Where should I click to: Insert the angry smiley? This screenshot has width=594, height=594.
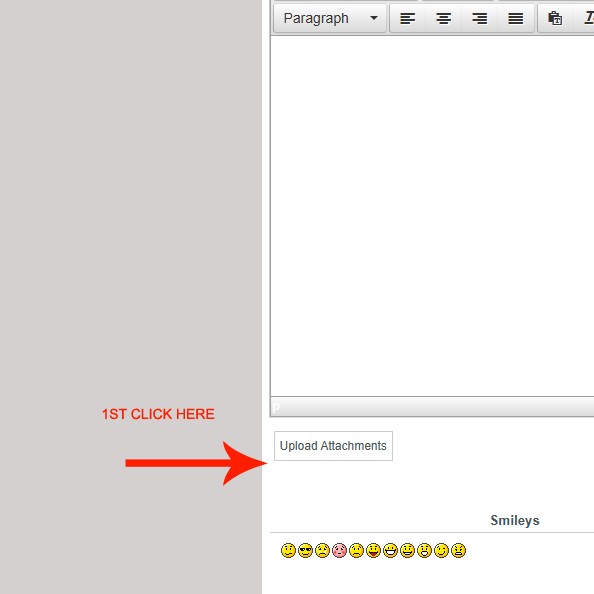coord(458,550)
